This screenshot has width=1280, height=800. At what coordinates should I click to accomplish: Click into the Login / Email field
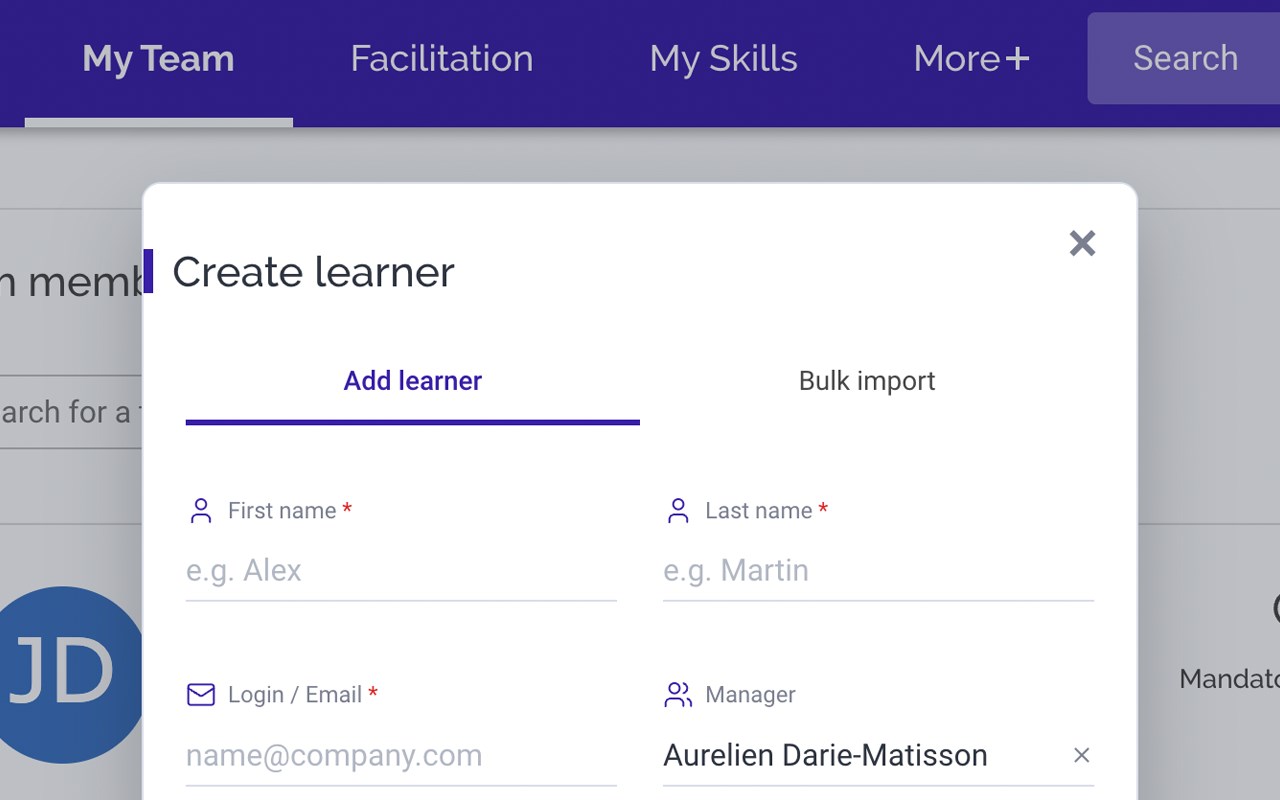click(x=401, y=755)
